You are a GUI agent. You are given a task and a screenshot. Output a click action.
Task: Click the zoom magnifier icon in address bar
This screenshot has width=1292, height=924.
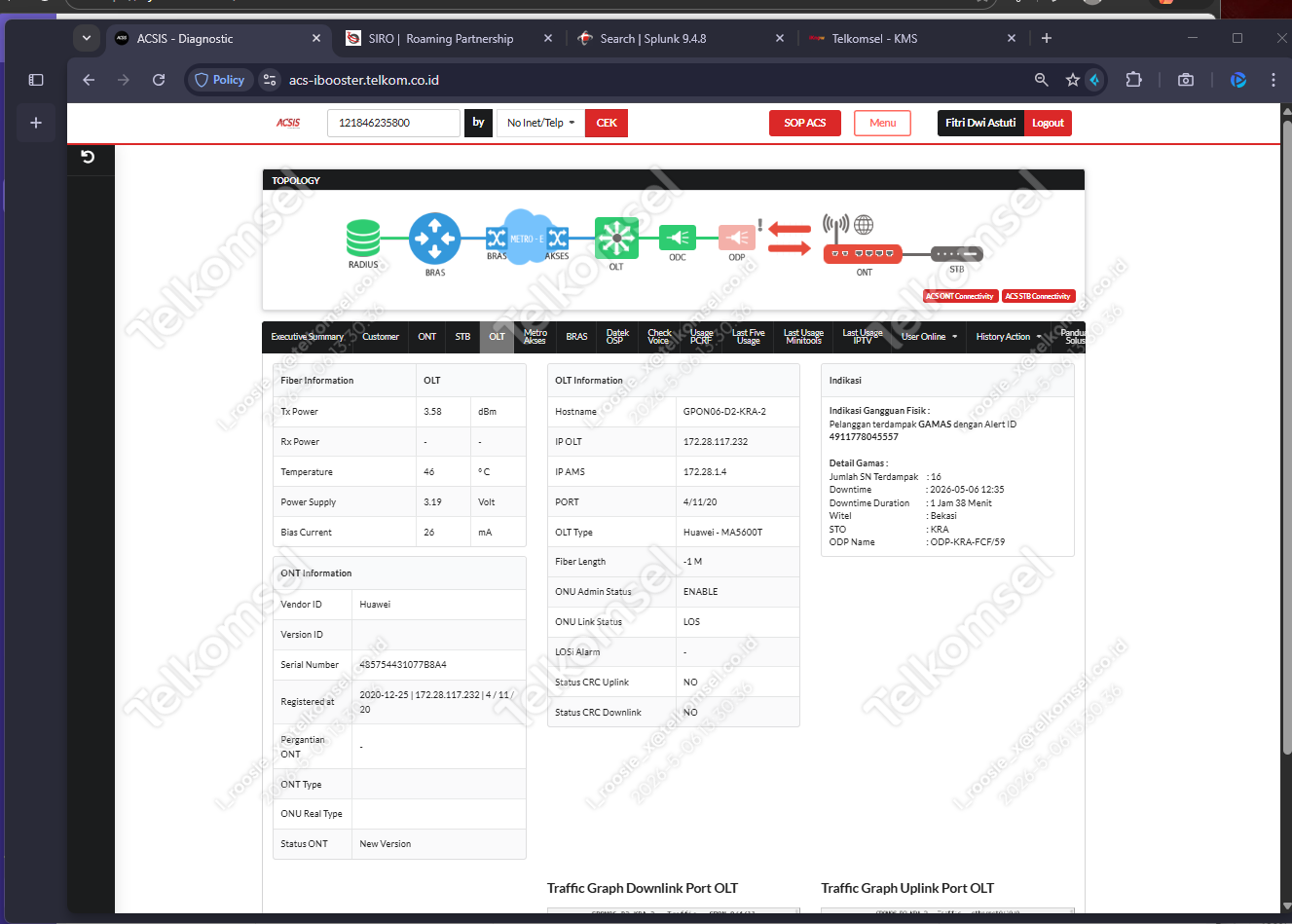[1042, 80]
